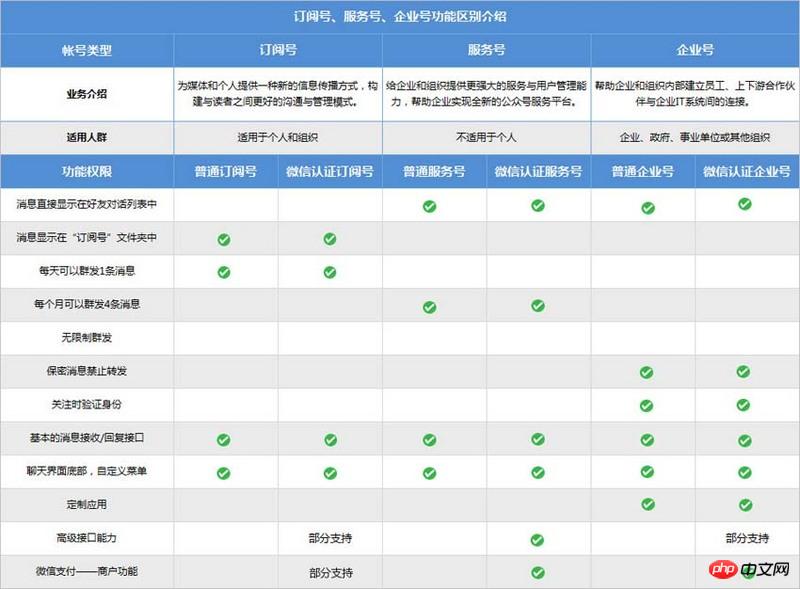Click the 企业、政府、事业单位或其他组织 cell
This screenshot has width=800, height=589.
pyautogui.click(x=695, y=137)
